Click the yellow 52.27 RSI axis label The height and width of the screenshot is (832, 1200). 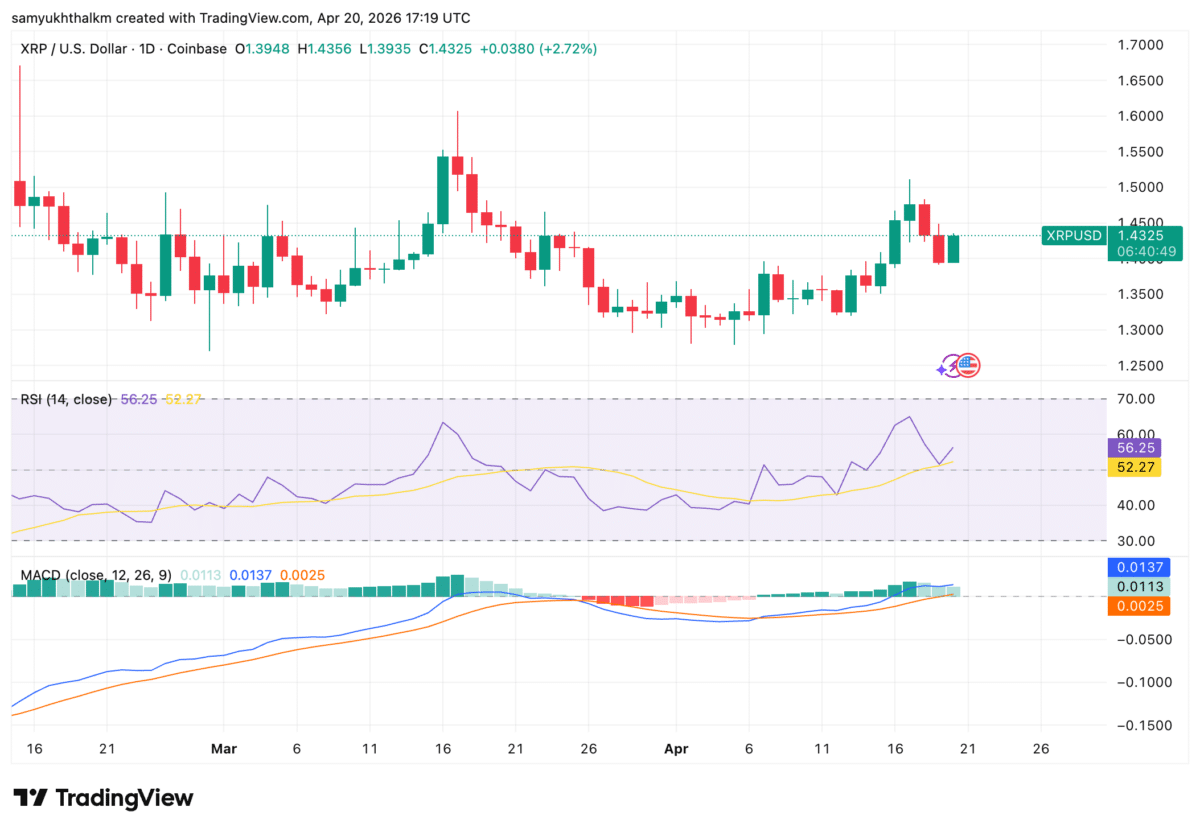(x=1135, y=467)
